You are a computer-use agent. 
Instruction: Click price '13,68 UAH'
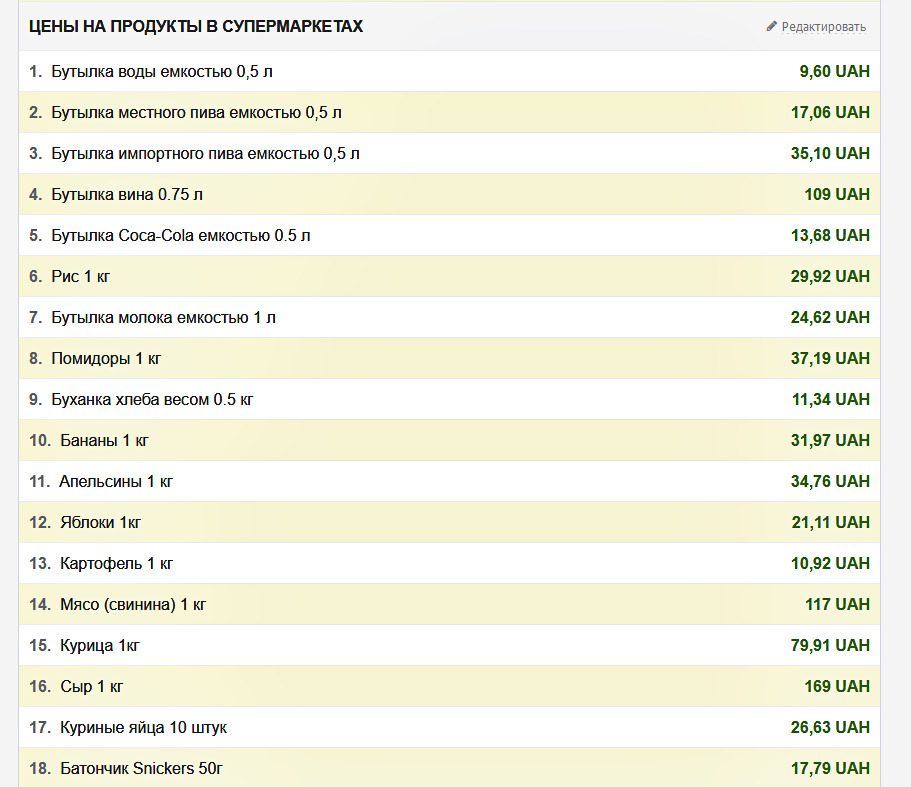pyautogui.click(x=830, y=235)
